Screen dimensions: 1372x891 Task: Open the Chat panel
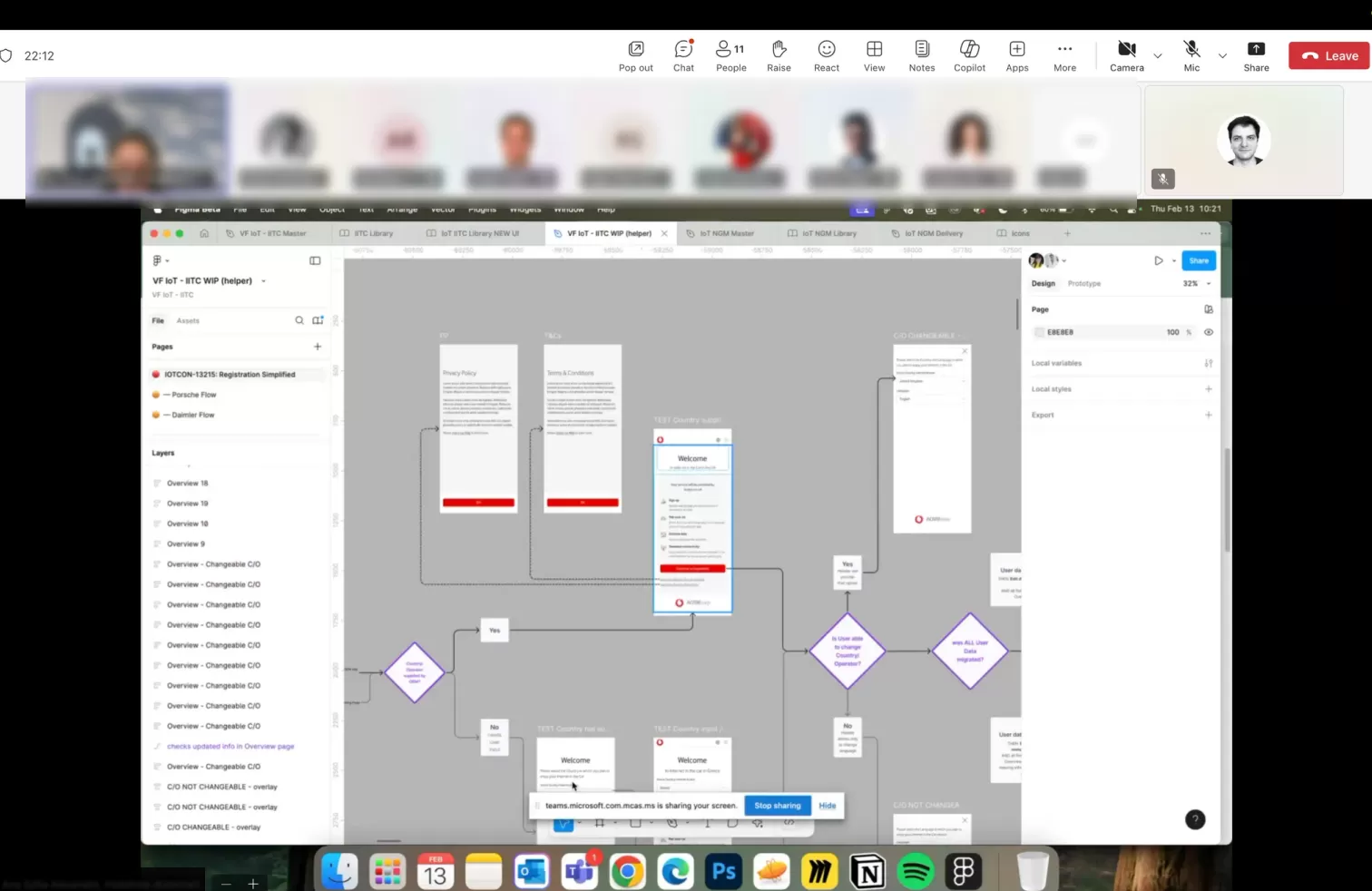(x=683, y=55)
